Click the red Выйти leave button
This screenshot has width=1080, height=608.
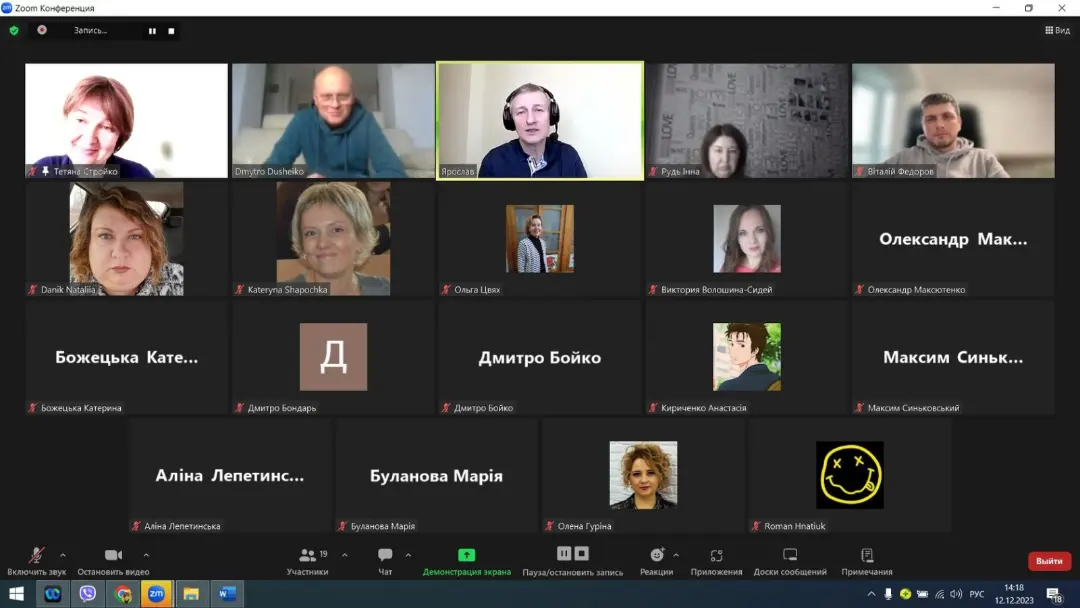point(1049,561)
